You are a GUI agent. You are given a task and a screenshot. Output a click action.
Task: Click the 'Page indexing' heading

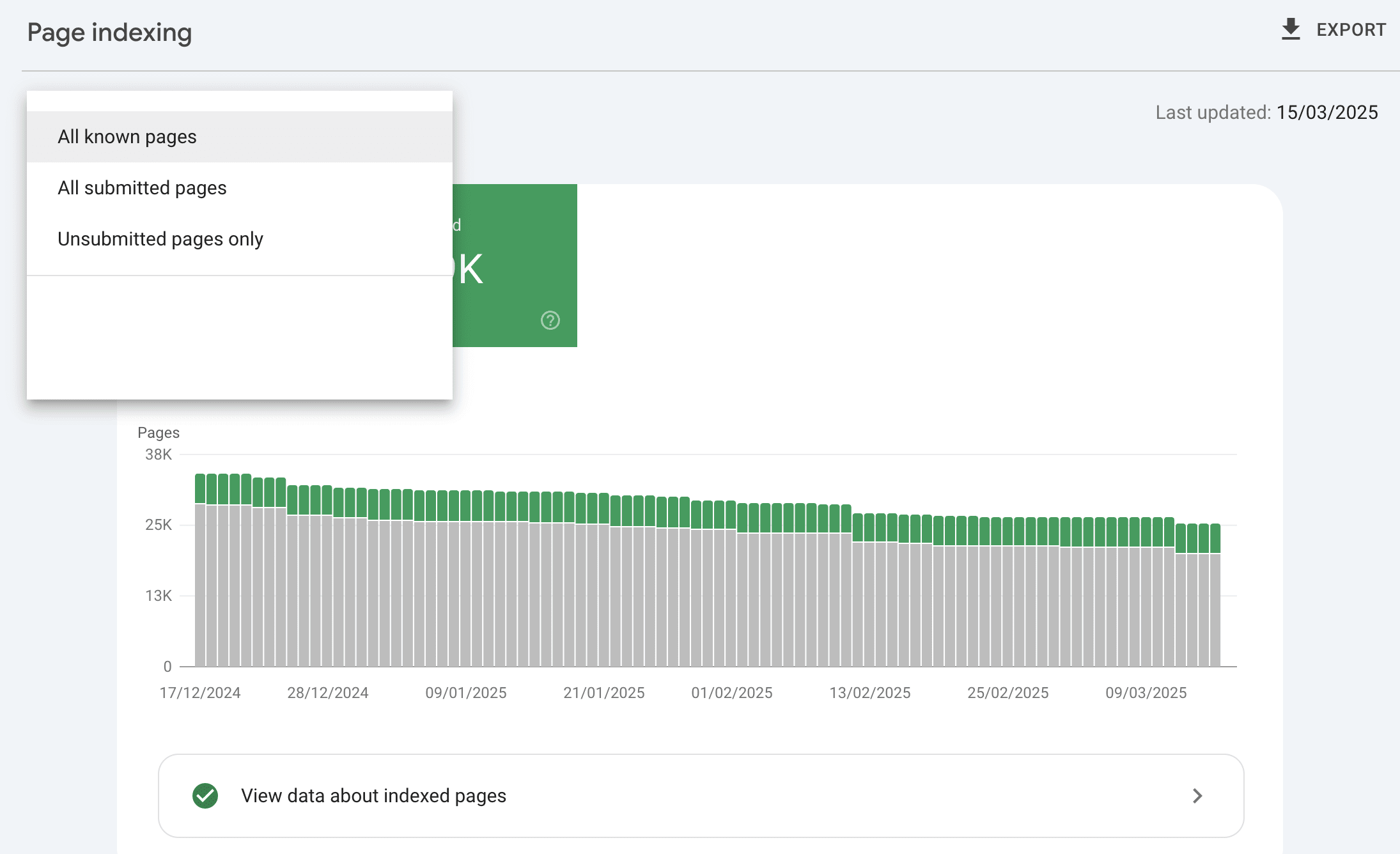tap(109, 33)
